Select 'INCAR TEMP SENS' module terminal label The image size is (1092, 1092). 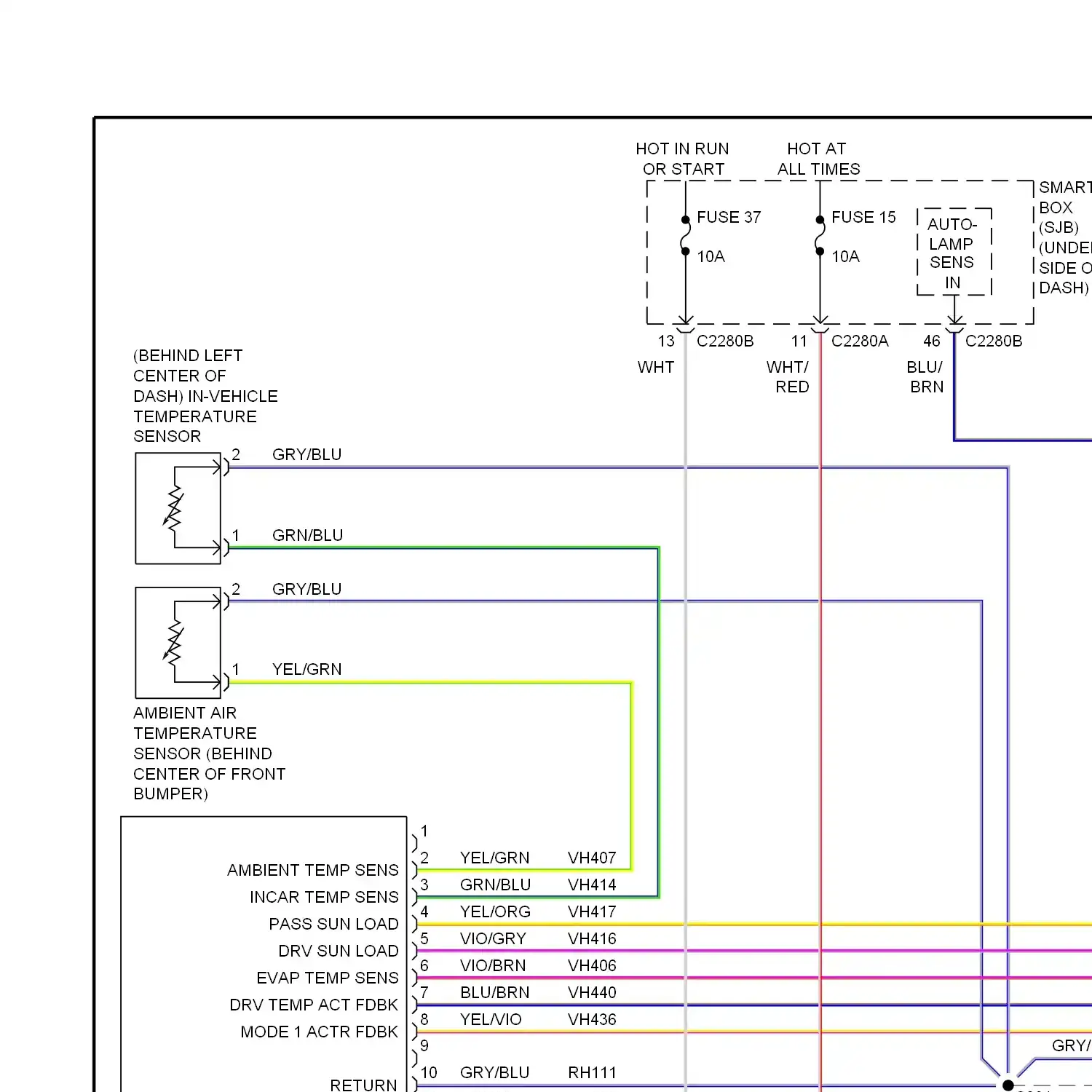click(324, 897)
